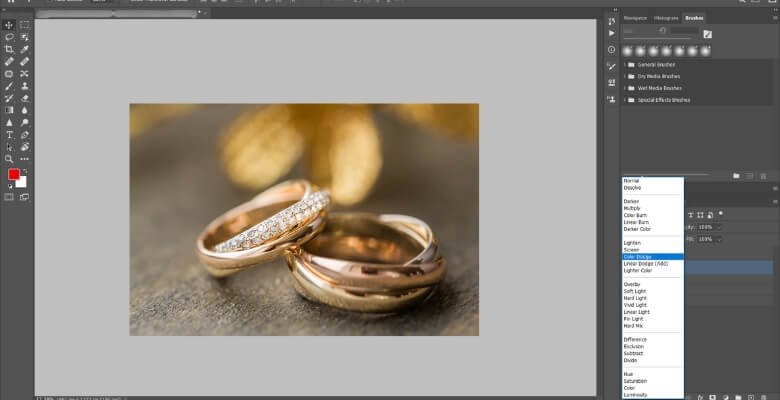Image resolution: width=780 pixels, height=400 pixels.
Task: Select the Crop tool
Action: tap(9, 49)
